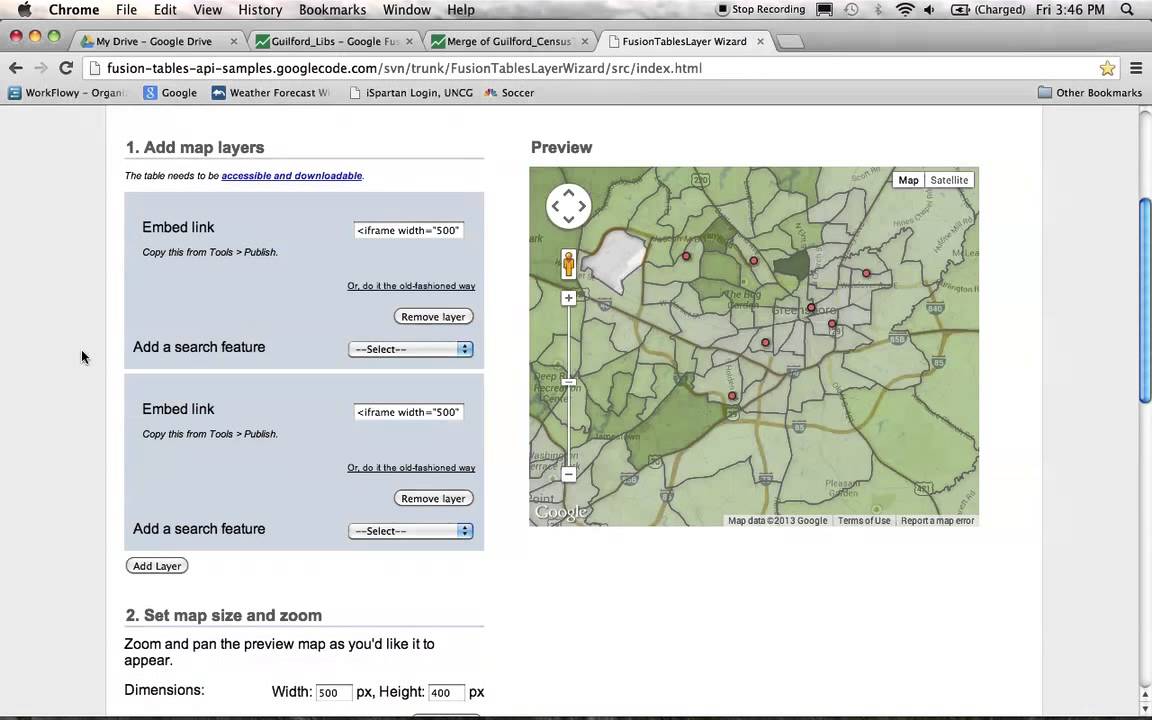Open a new tab button
The image size is (1152, 720).
pos(789,42)
